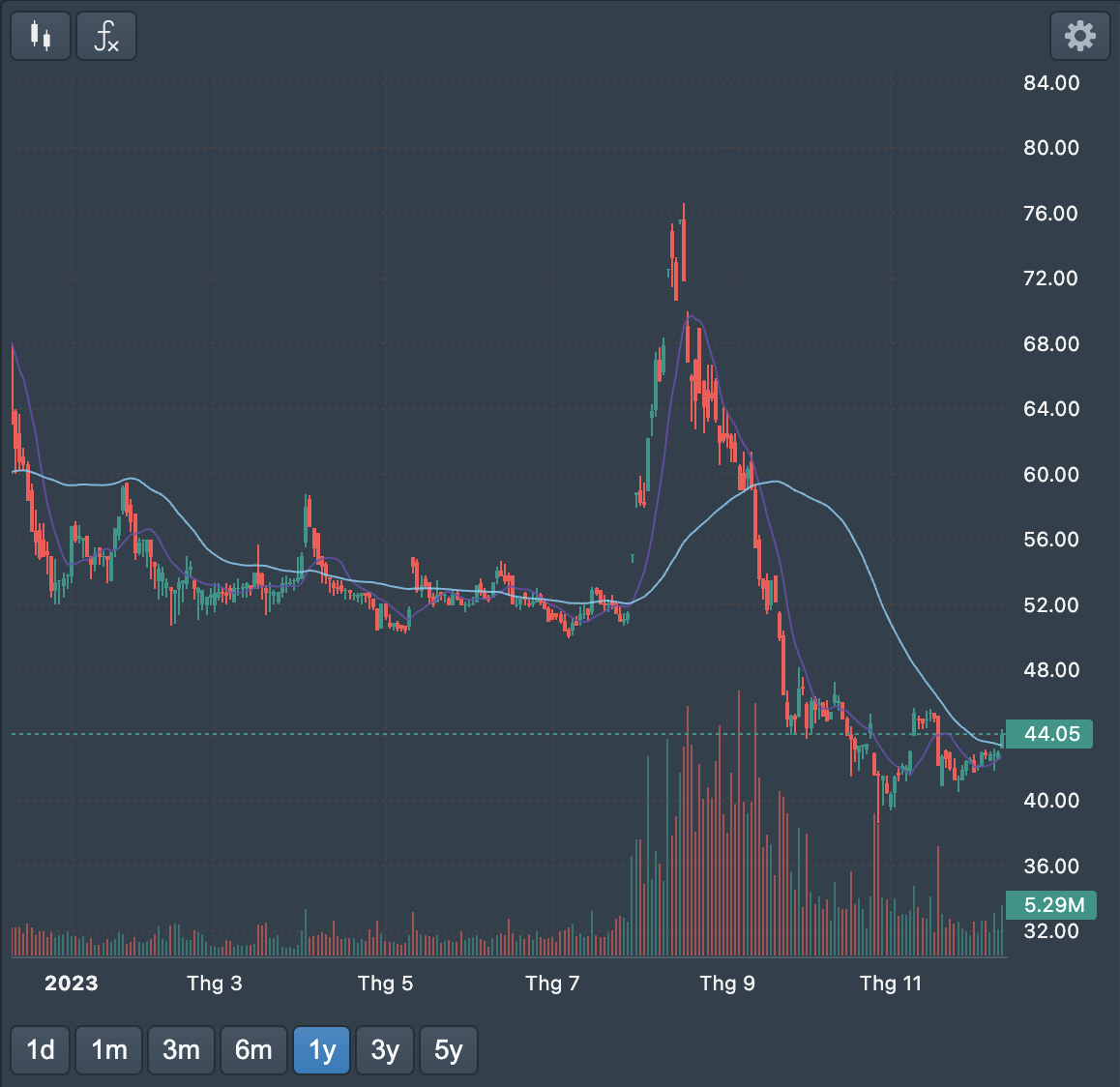The image size is (1120, 1087).
Task: Click the Thg 3 axis marker
Action: 214,984
